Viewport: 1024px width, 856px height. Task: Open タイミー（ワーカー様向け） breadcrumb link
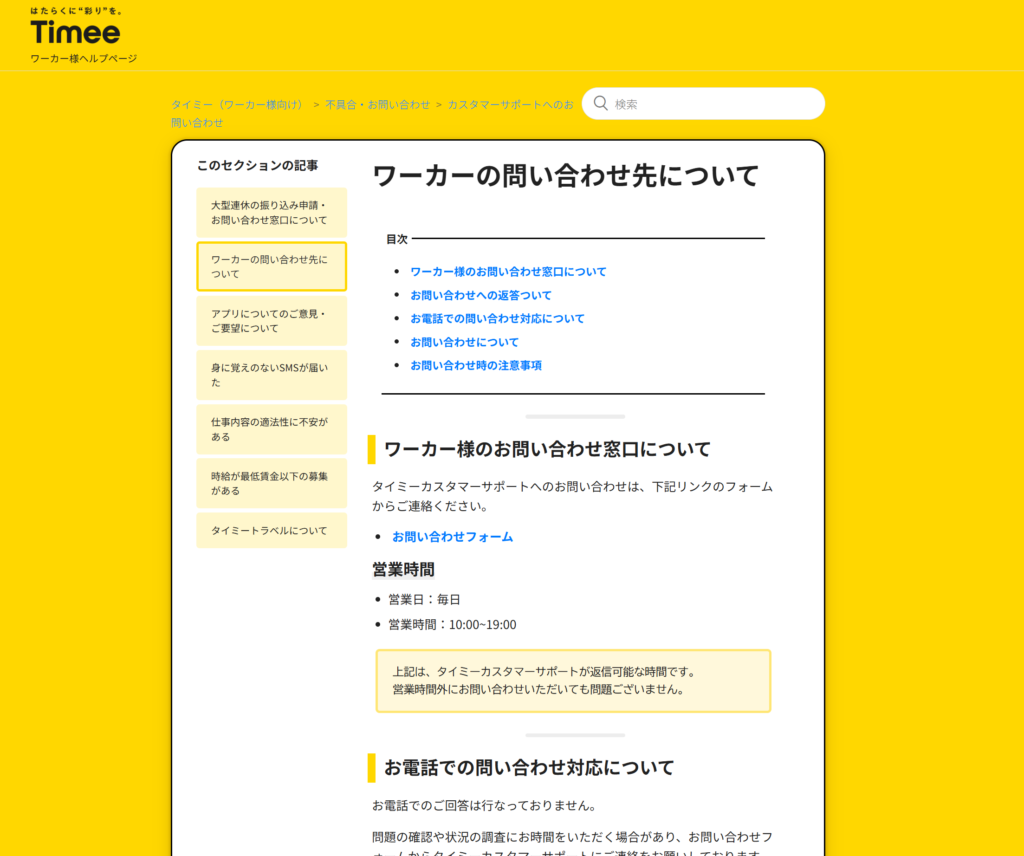click(x=238, y=104)
